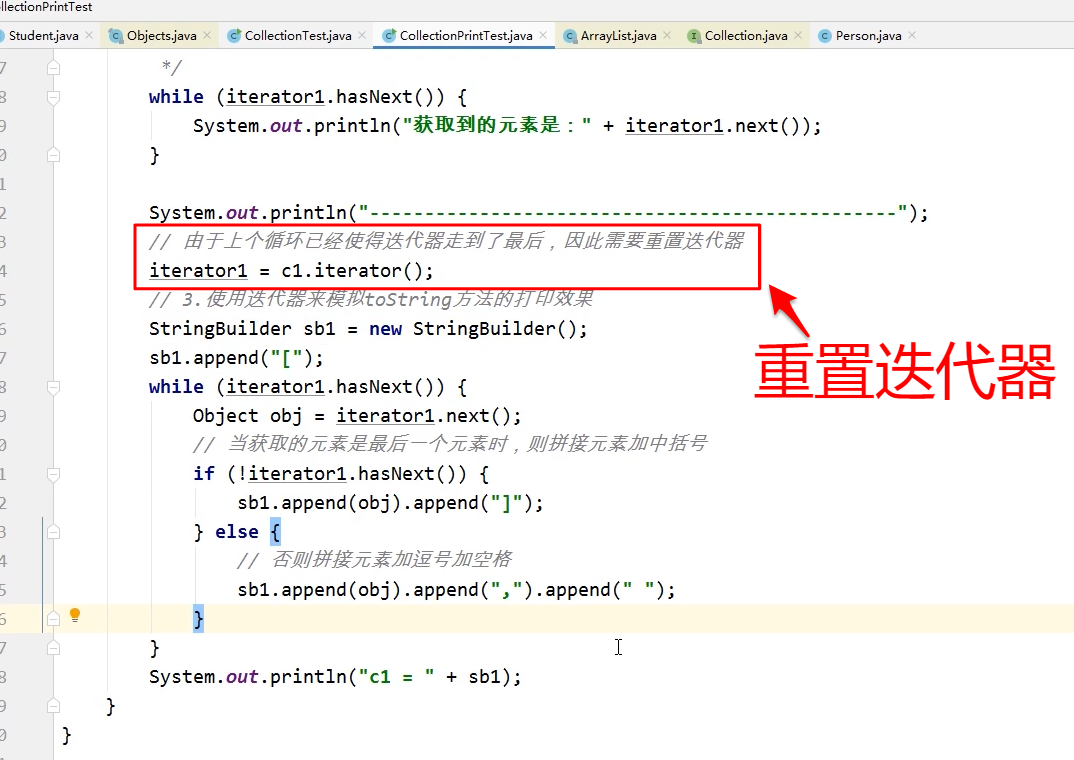
Task: Click the highlighted closing brace of else
Action: 198,619
